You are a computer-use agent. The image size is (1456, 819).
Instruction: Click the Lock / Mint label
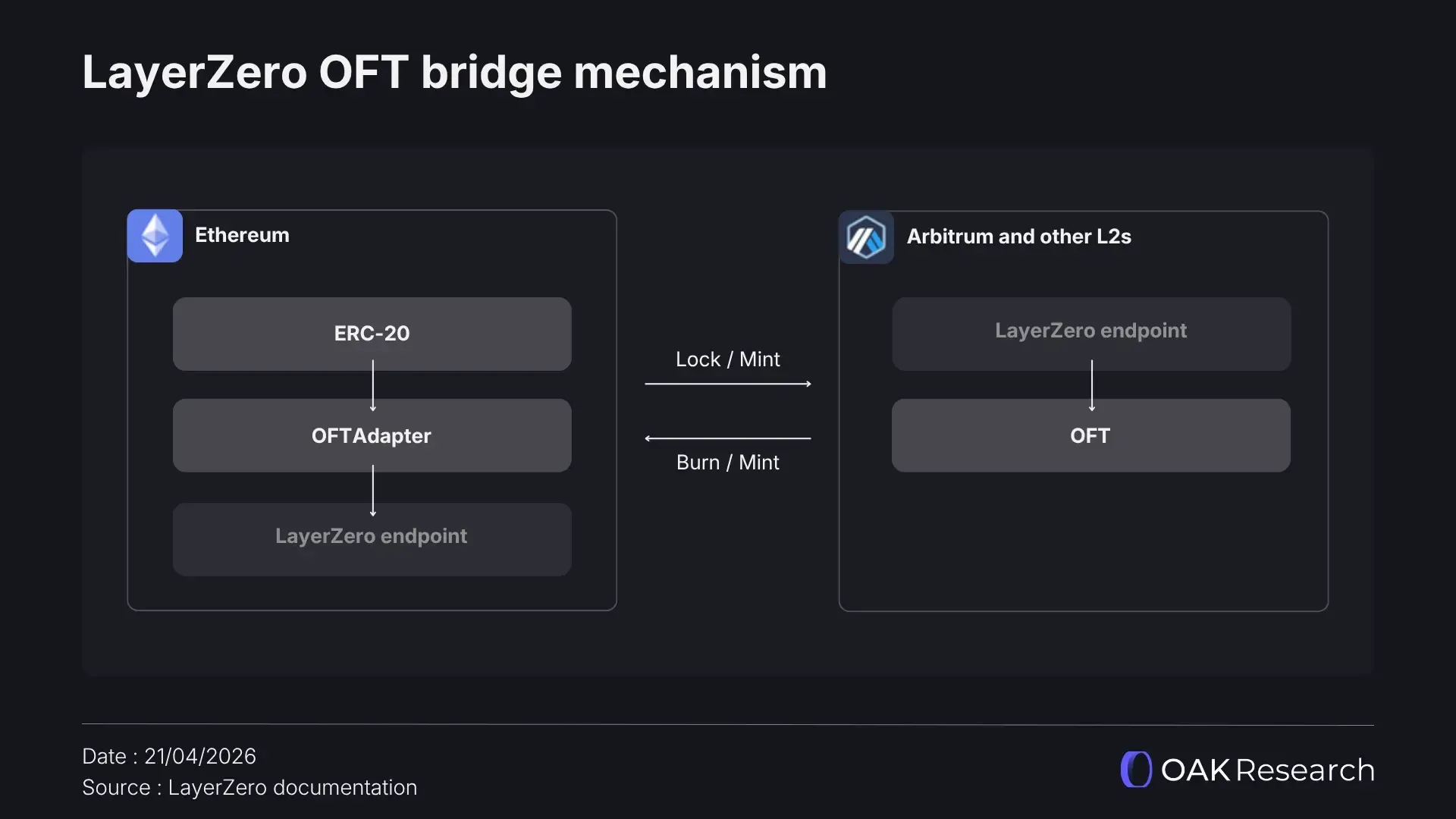728,359
